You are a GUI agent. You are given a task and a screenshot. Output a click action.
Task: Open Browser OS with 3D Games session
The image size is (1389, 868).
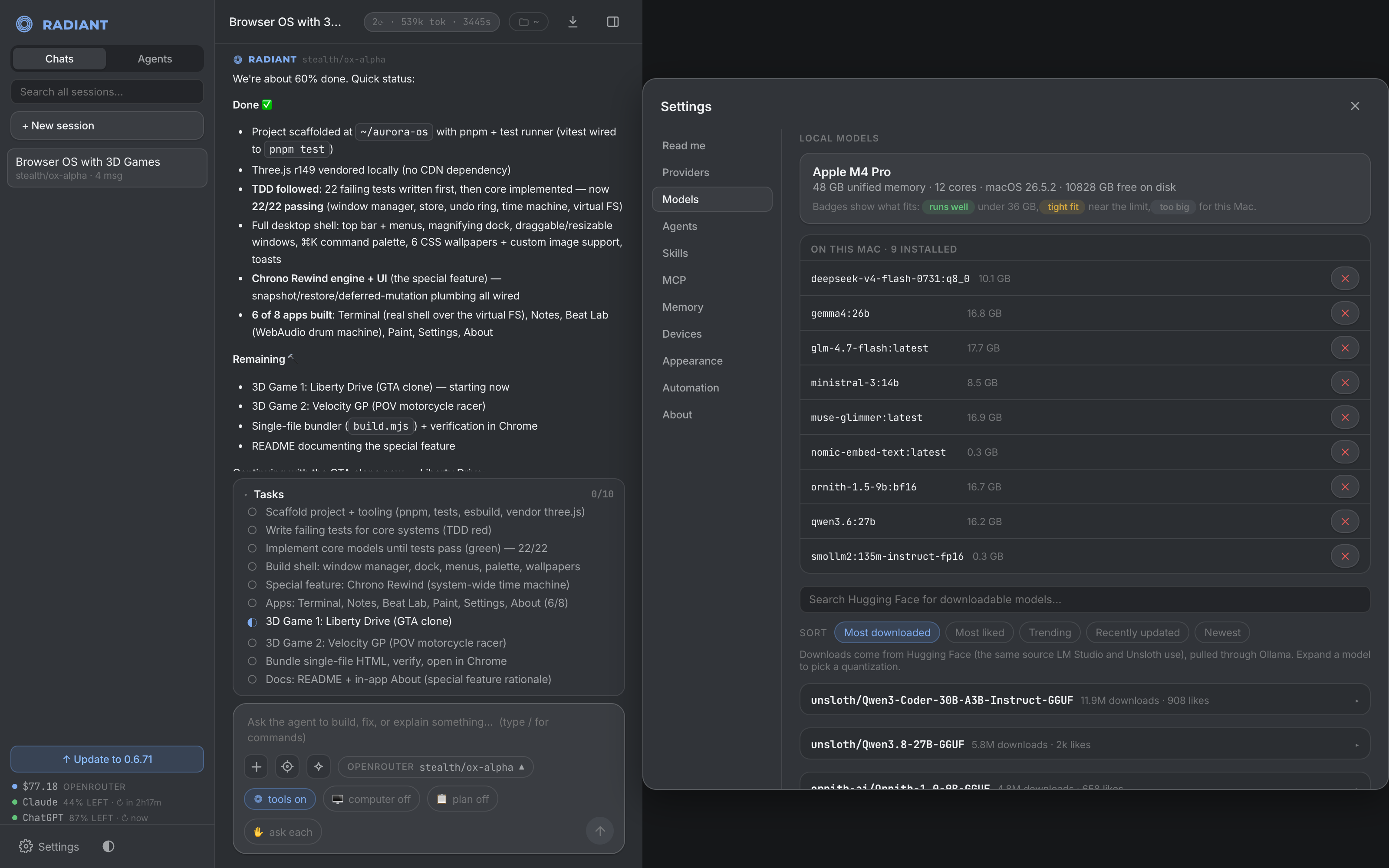107,168
